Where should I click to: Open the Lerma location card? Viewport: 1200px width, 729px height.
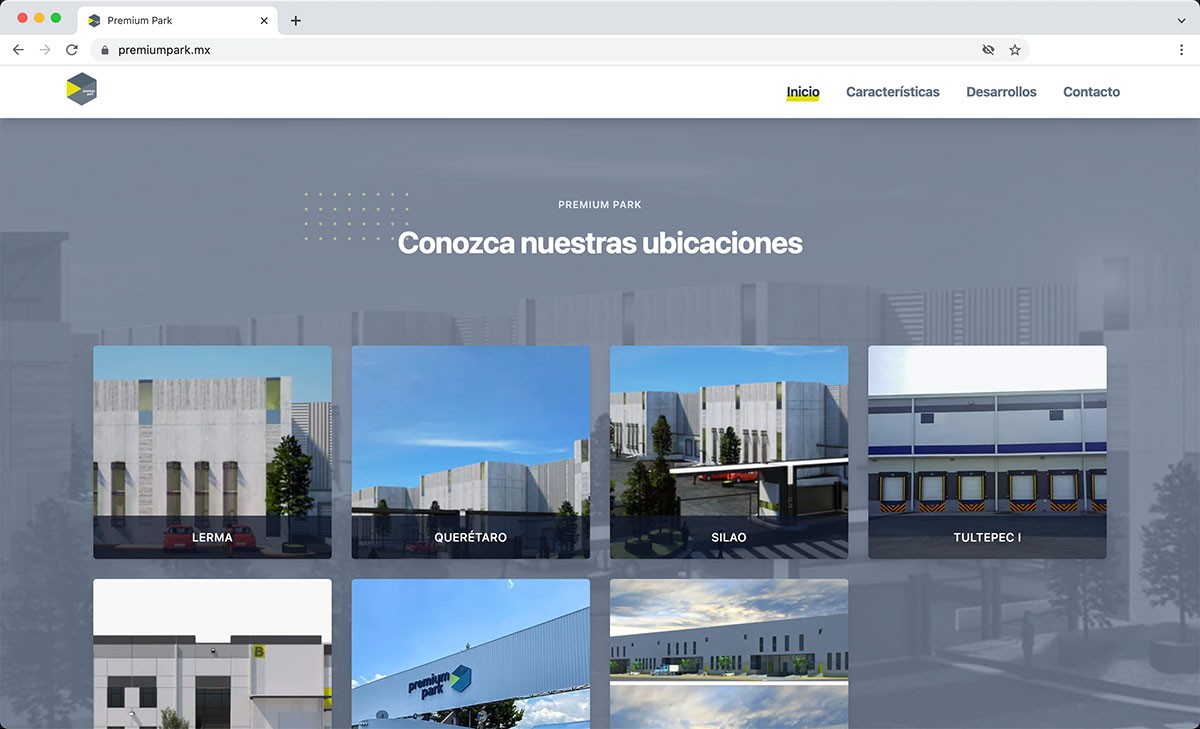point(212,452)
